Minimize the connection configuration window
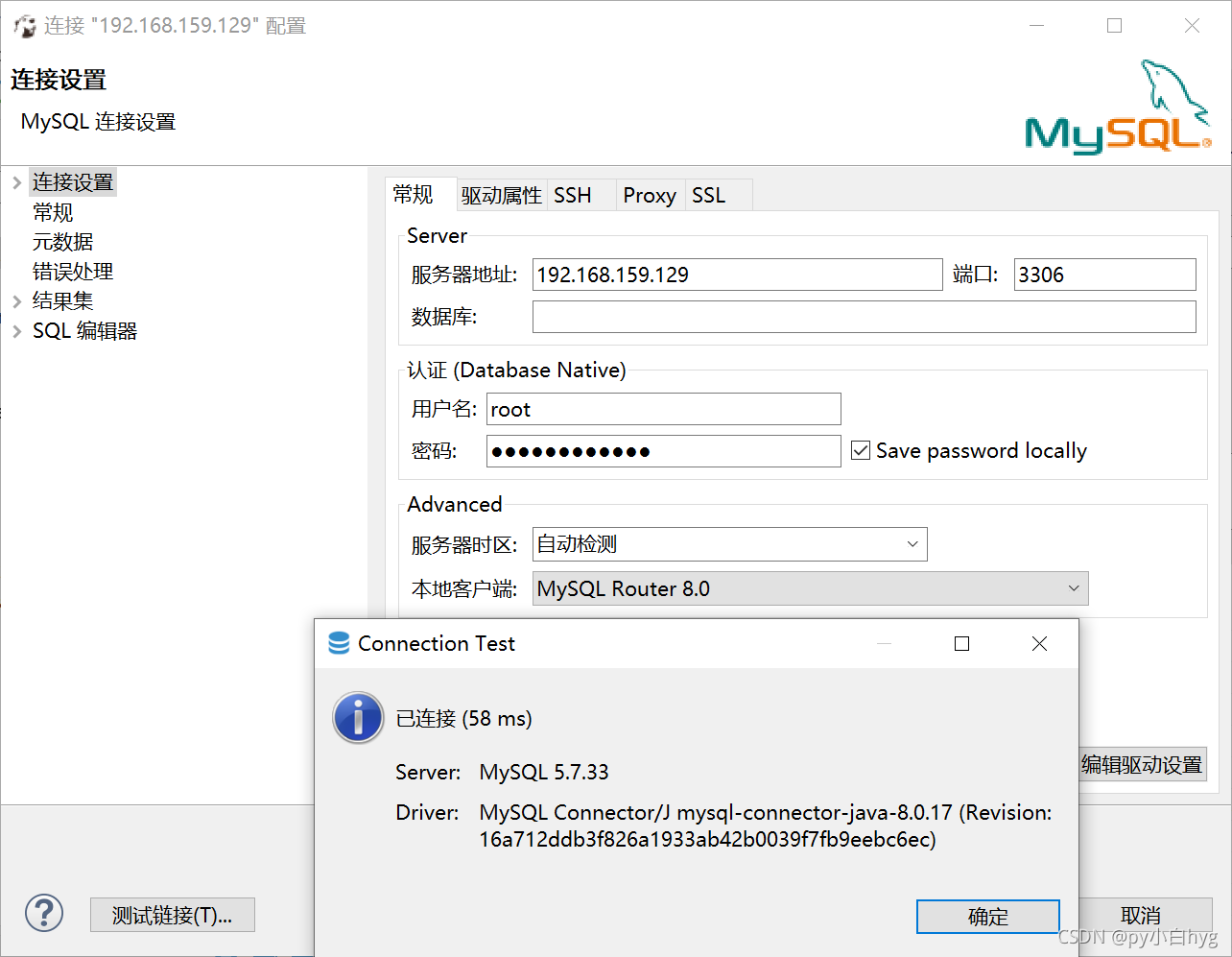Screen dimensions: 1232x957 [1036, 26]
